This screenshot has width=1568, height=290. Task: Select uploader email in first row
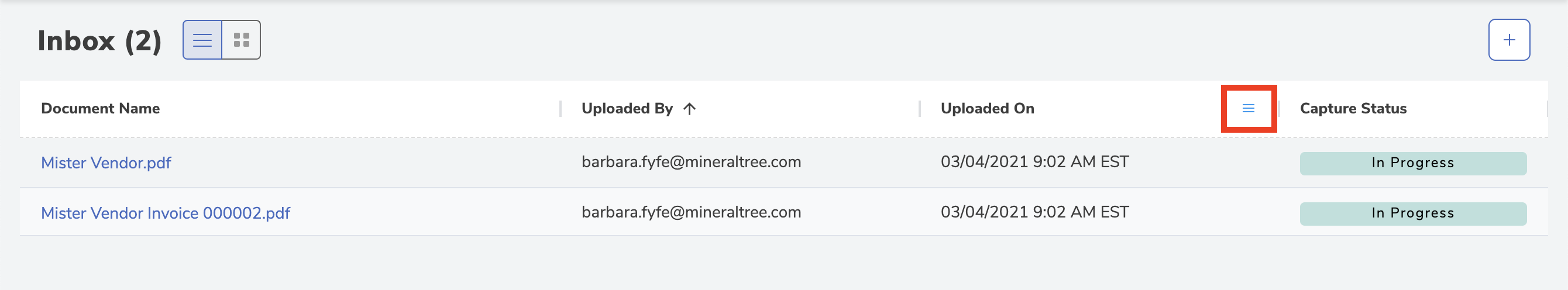(x=691, y=163)
